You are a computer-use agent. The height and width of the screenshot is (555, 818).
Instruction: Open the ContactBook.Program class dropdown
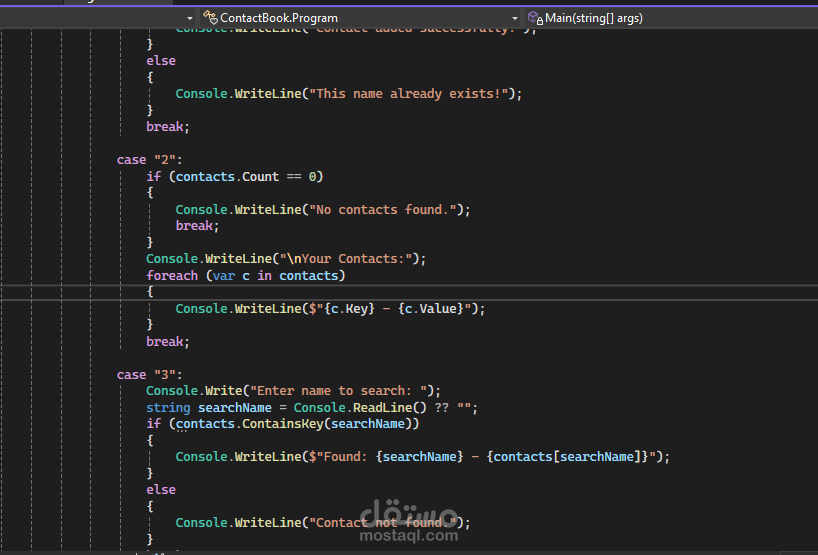coord(360,18)
